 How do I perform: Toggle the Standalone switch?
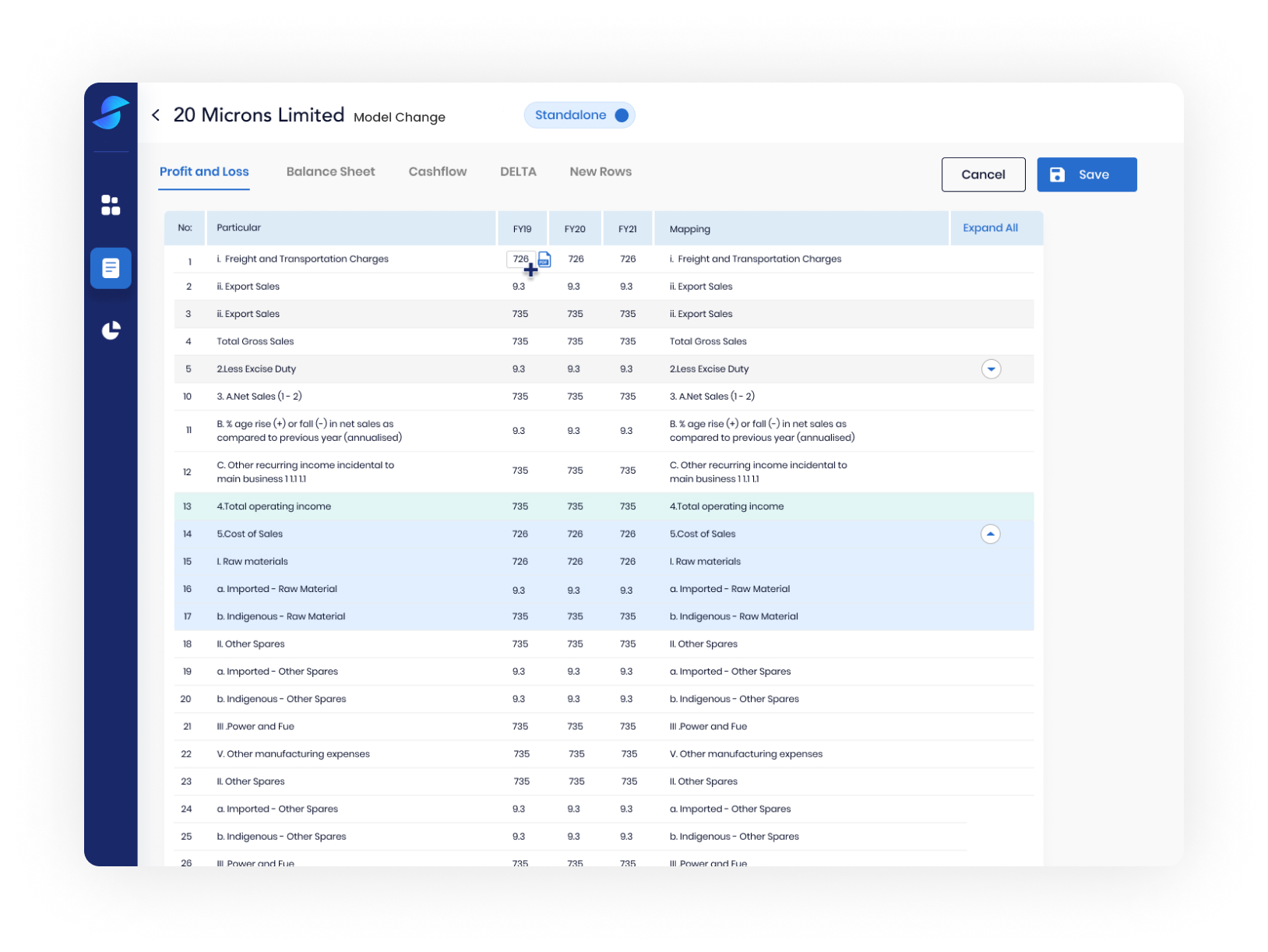pyautogui.click(x=621, y=115)
